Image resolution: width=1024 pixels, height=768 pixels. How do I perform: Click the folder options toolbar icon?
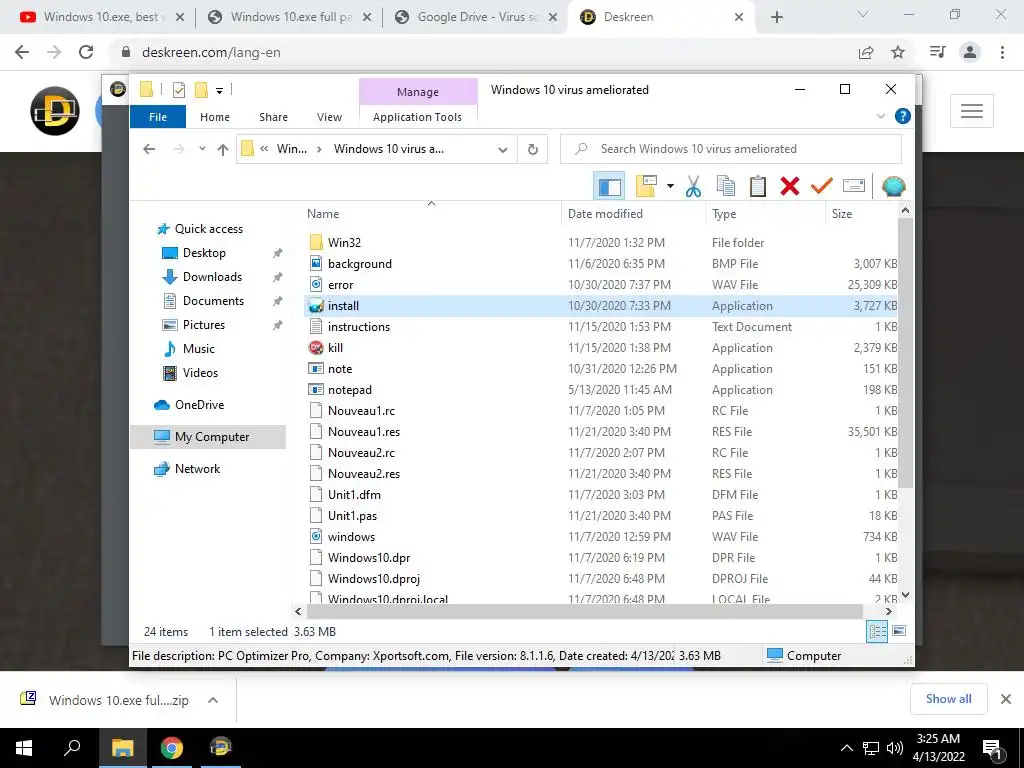tap(646, 186)
